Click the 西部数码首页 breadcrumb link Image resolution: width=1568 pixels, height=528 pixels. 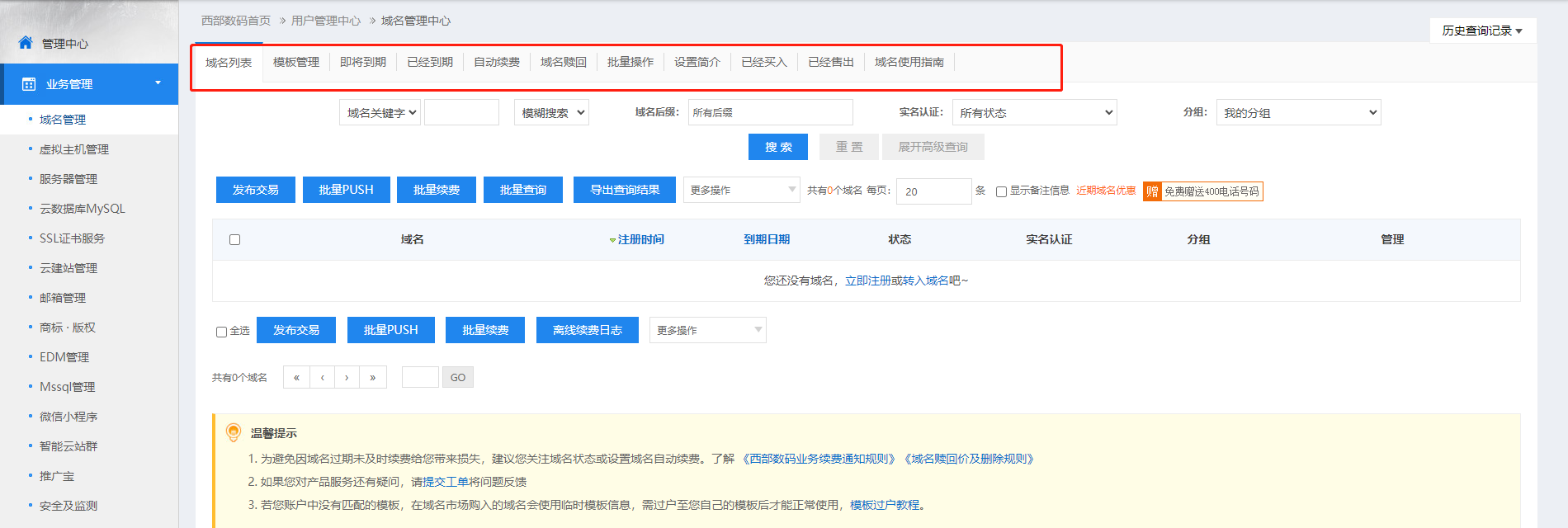click(x=236, y=21)
